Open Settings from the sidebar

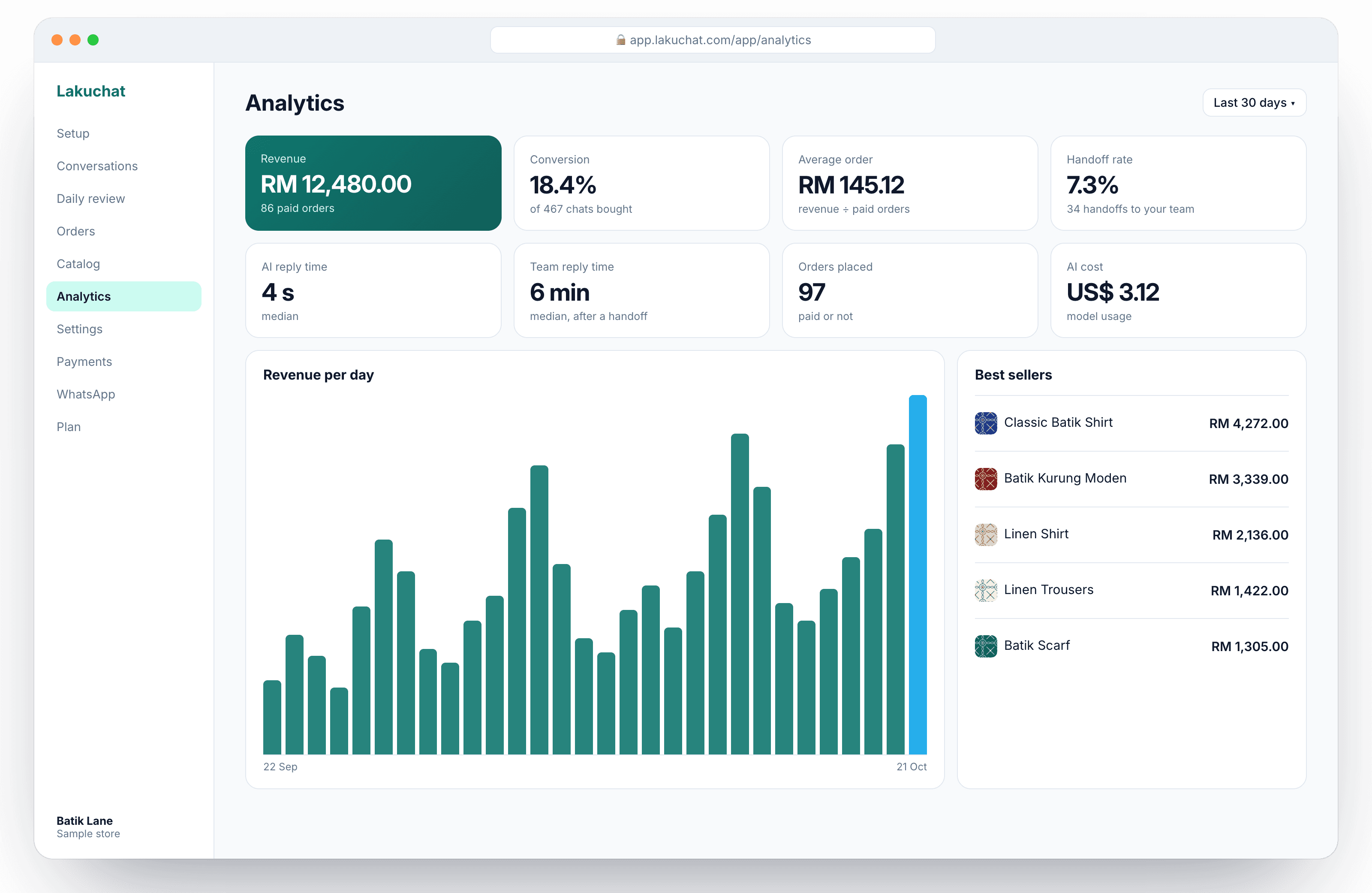(x=124, y=329)
